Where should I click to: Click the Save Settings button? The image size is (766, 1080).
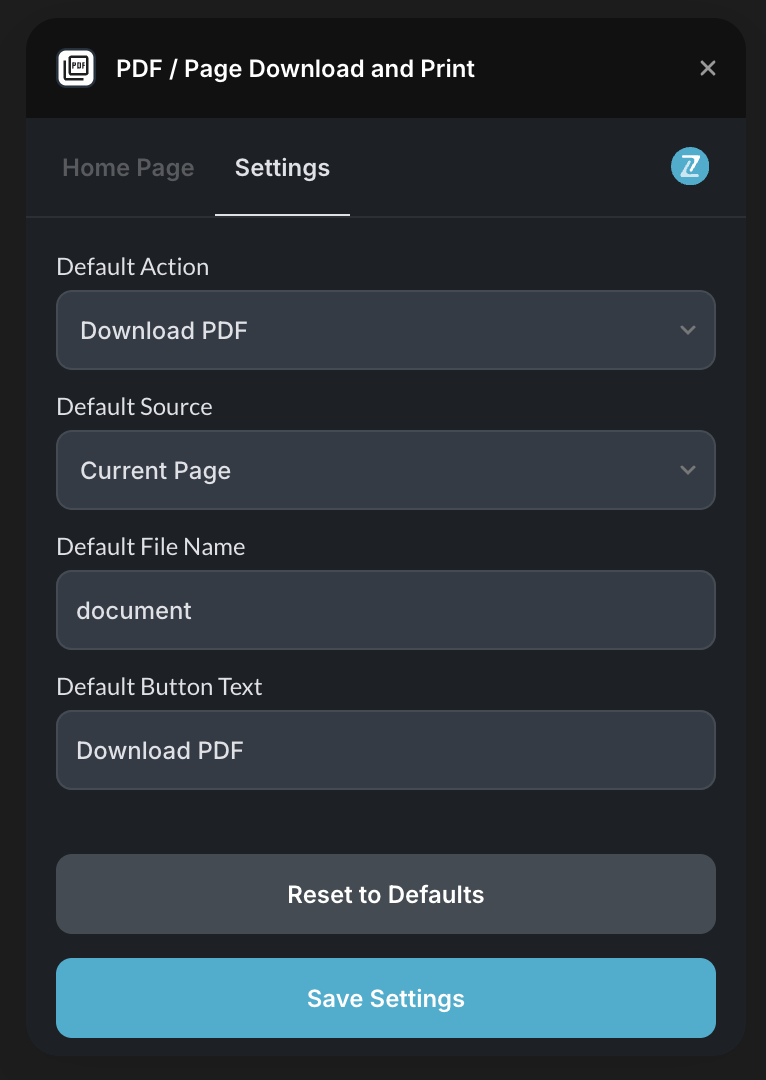tap(385, 998)
